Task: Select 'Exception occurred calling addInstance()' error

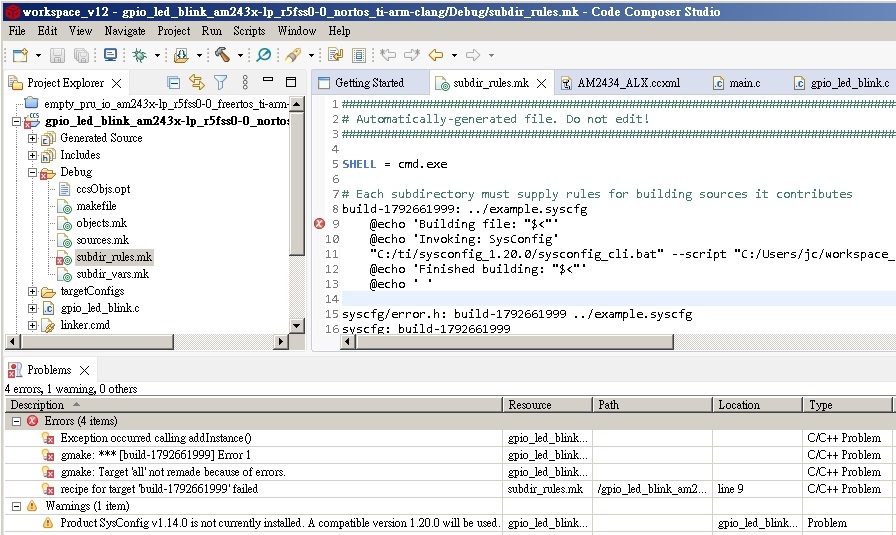Action: click(x=156, y=438)
